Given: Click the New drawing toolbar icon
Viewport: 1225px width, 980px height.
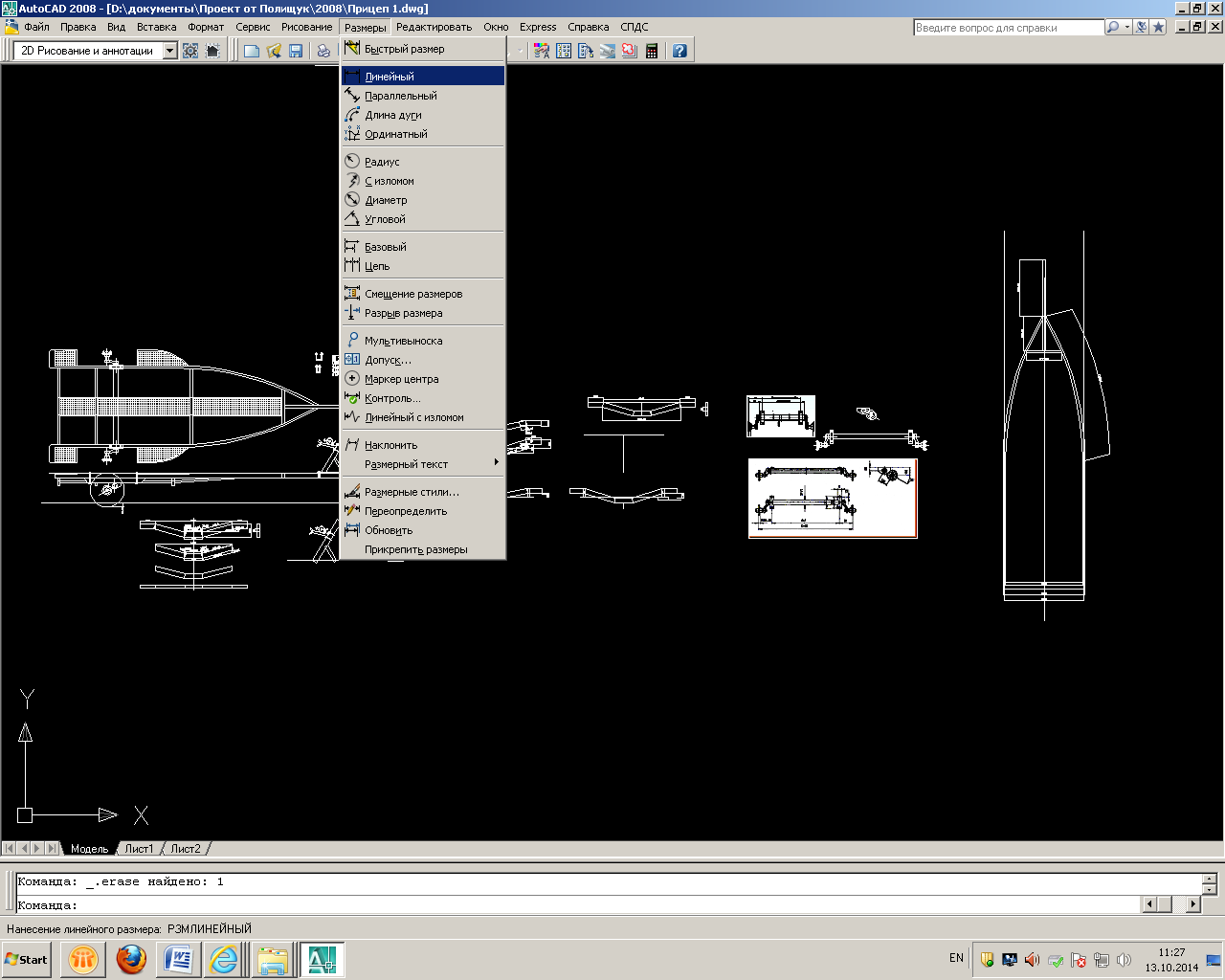Looking at the screenshot, I should (252, 51).
